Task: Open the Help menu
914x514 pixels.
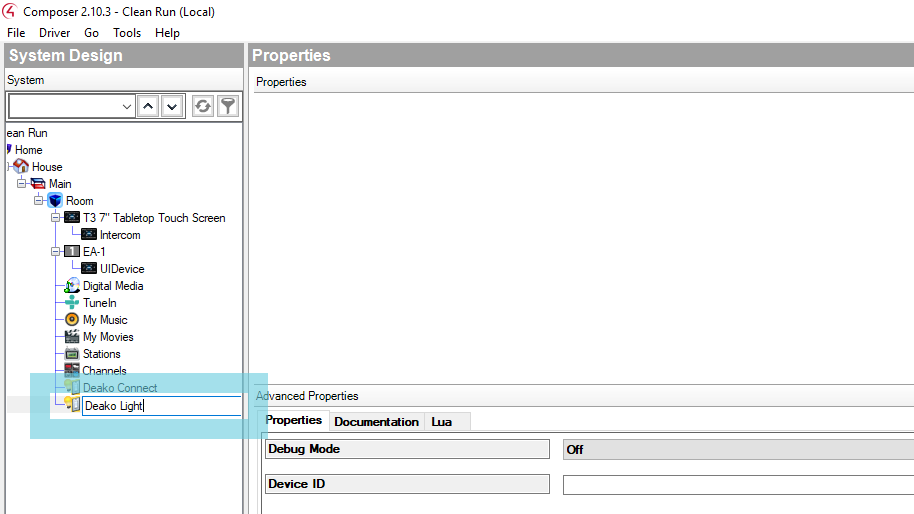Action: point(167,33)
